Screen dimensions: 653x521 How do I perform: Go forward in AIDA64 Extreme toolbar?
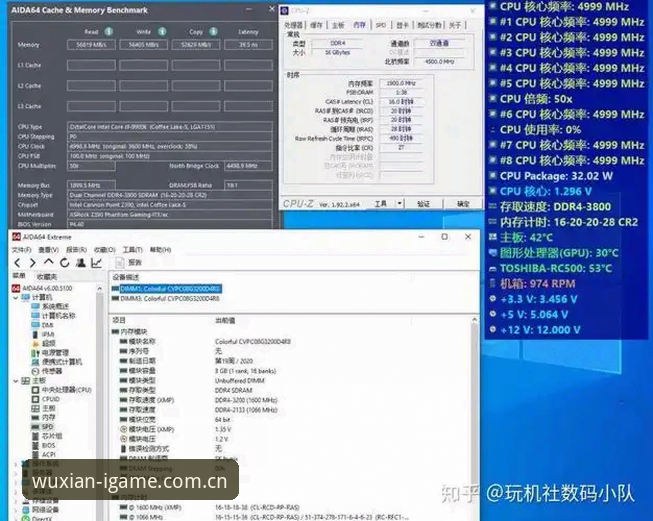pyautogui.click(x=33, y=263)
